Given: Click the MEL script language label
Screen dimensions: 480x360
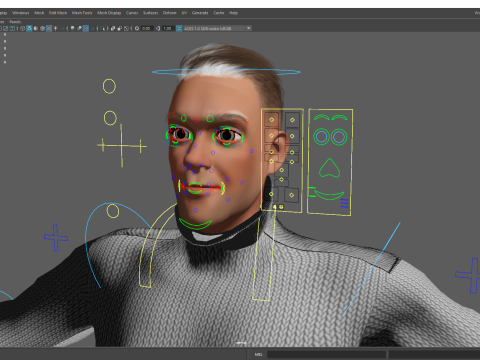Looking at the screenshot, I should (x=258, y=354).
